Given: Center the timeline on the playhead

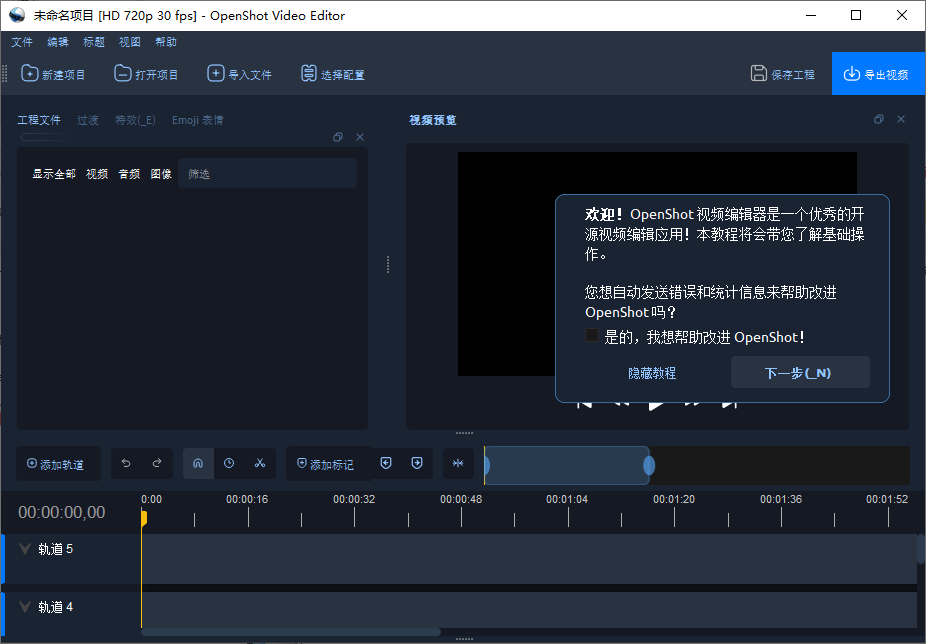Looking at the screenshot, I should pyautogui.click(x=458, y=463).
